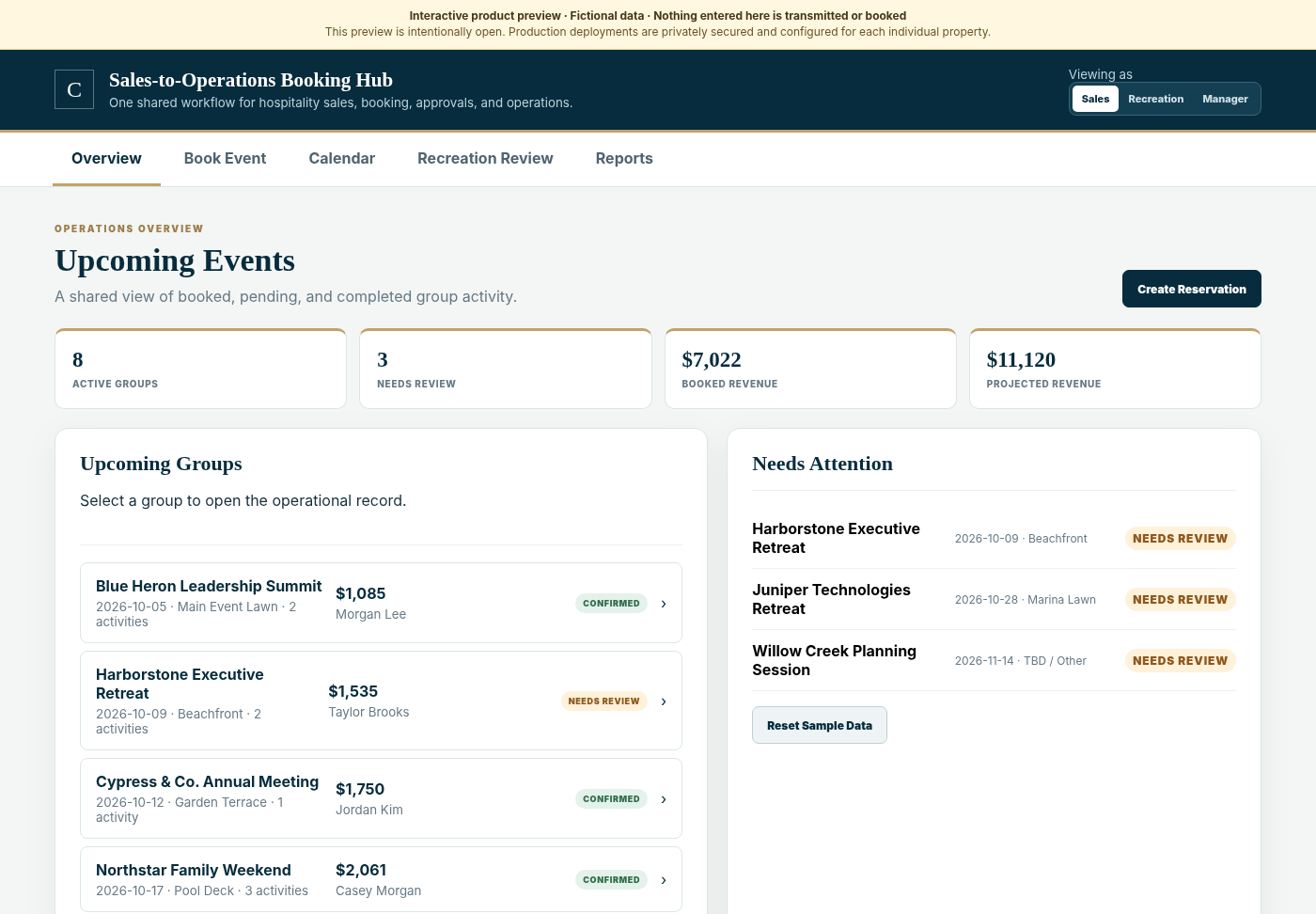Open Juniper Technologies Retreat in Needs Attention
Viewport: 1316px width, 914px height.
[994, 599]
